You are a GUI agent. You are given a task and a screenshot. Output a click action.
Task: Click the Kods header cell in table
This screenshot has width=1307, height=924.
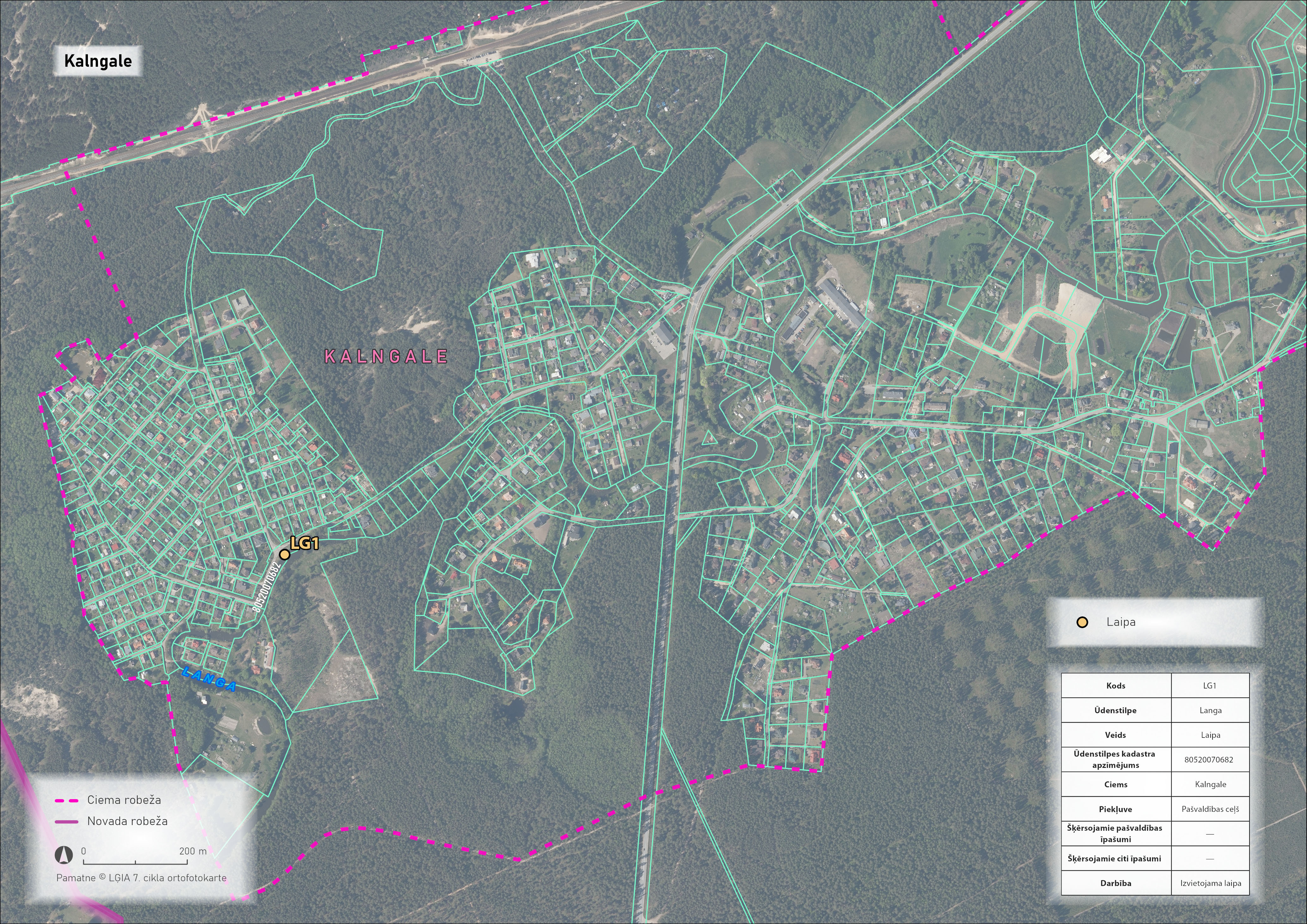coord(1116,685)
